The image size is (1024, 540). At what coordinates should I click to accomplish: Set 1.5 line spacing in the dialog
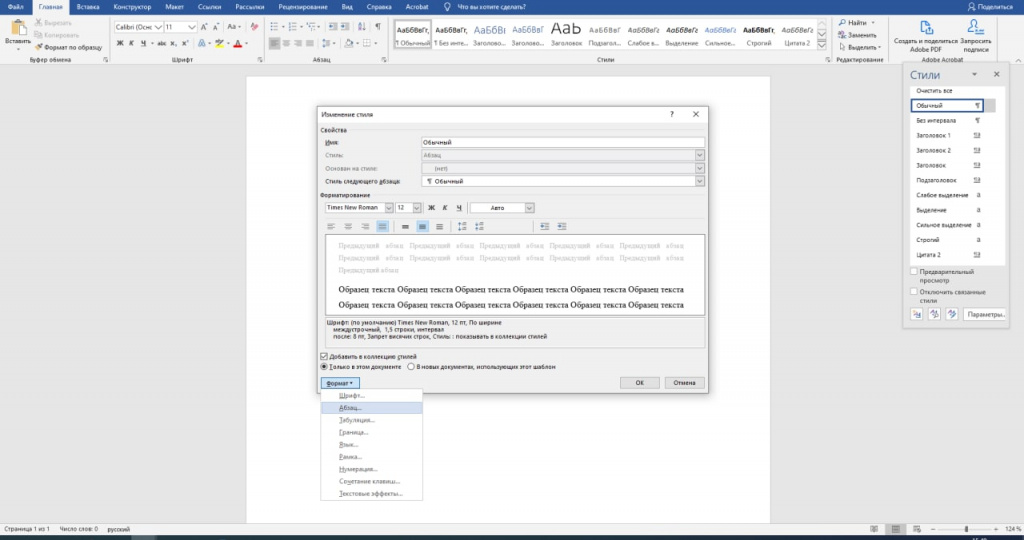pyautogui.click(x=423, y=227)
